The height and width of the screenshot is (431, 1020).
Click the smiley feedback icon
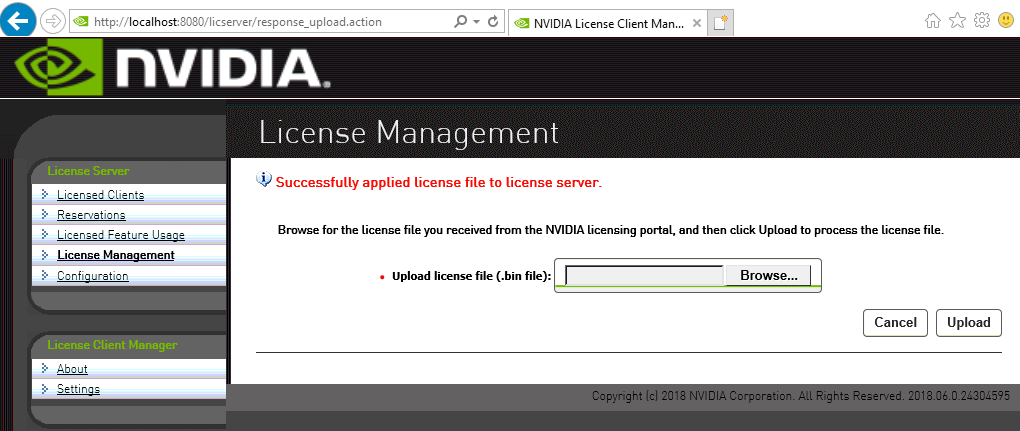click(1006, 20)
